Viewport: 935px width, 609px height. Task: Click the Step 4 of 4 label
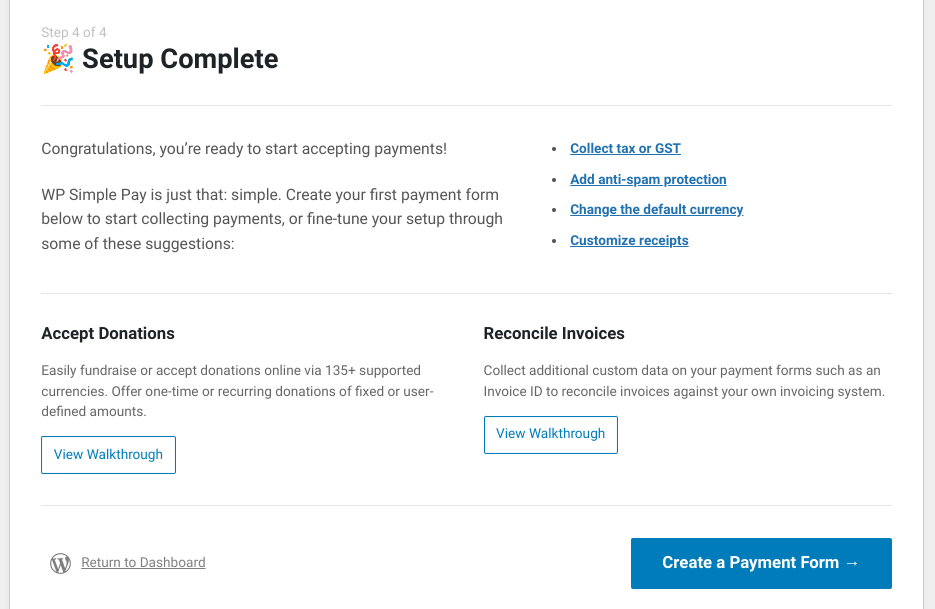click(72, 32)
